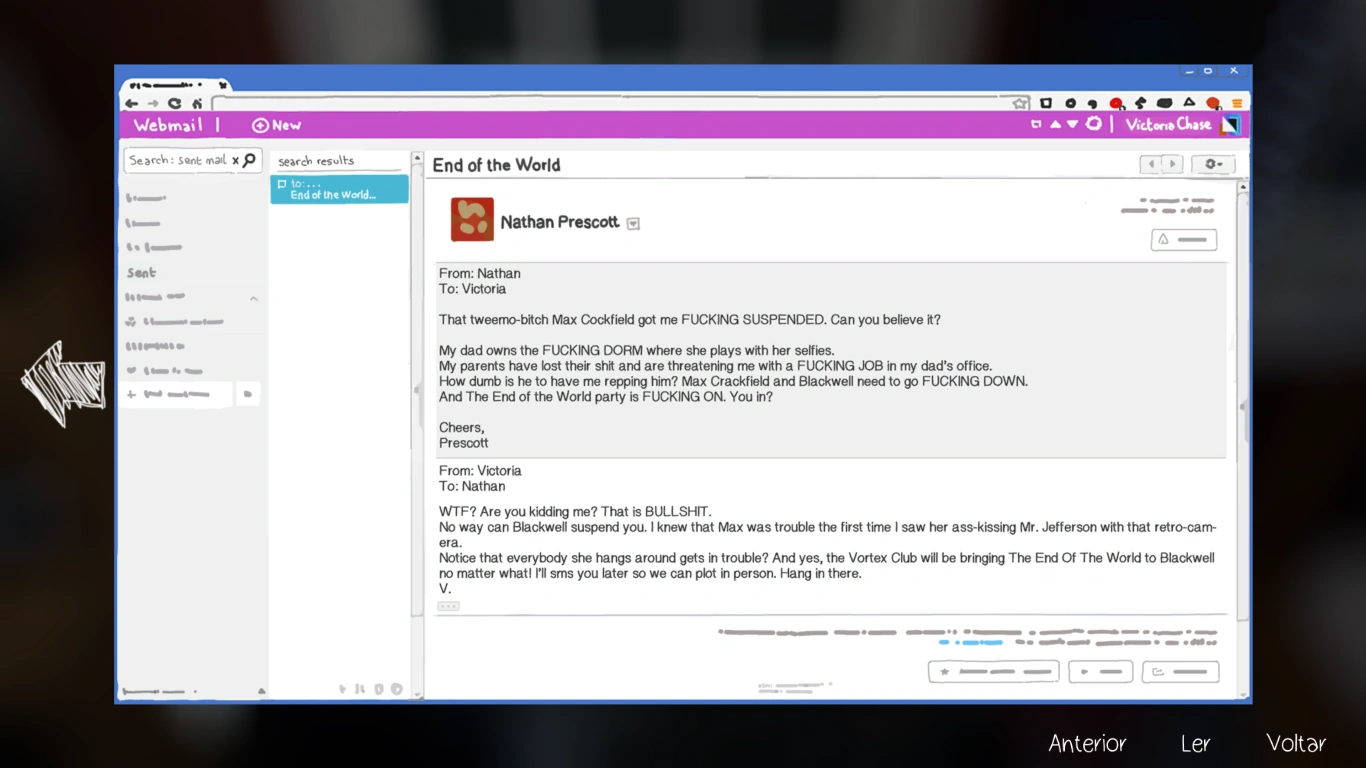Go back with the browser back arrow
The image size is (1366, 768).
131,103
